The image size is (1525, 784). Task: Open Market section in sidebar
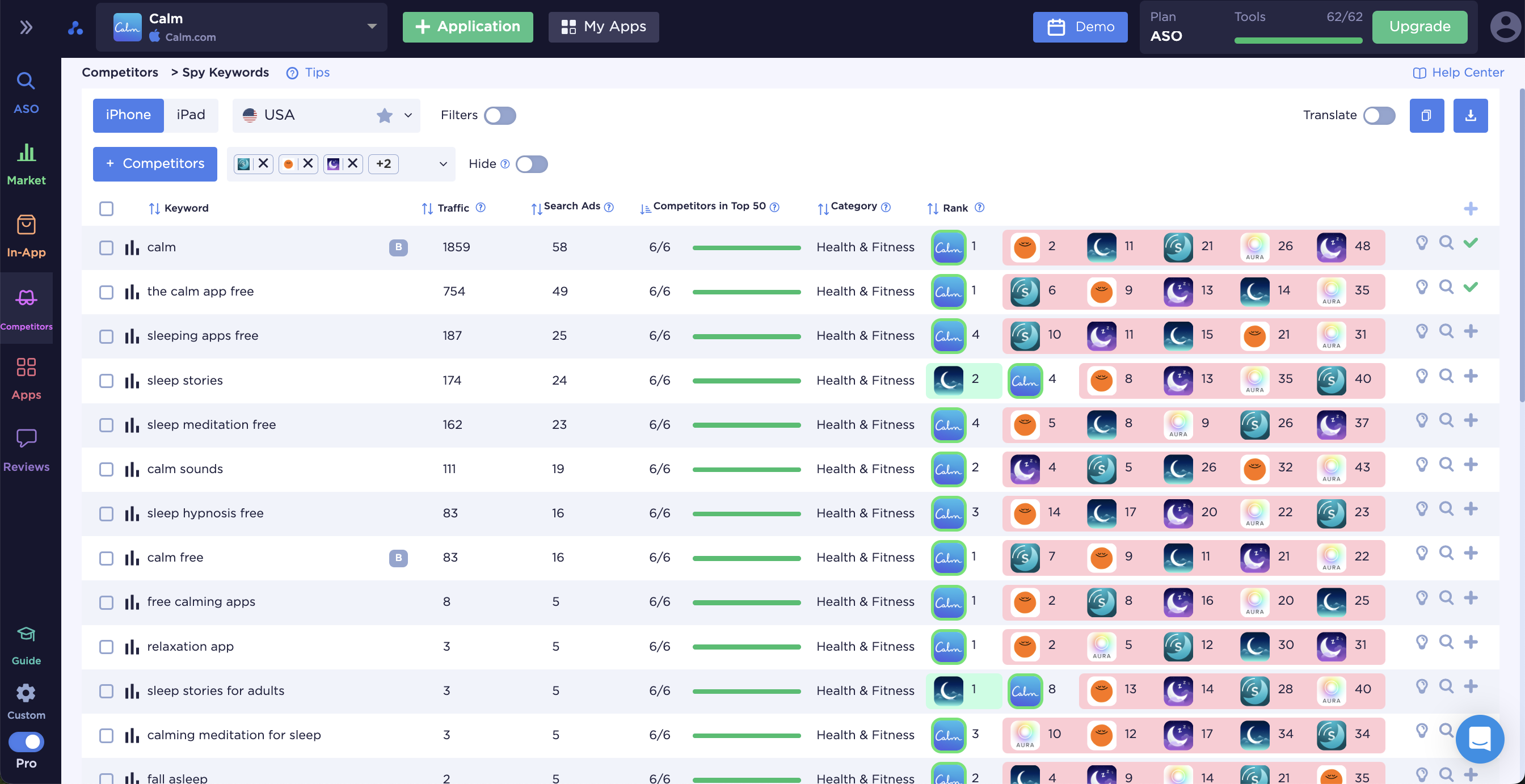pos(26,165)
